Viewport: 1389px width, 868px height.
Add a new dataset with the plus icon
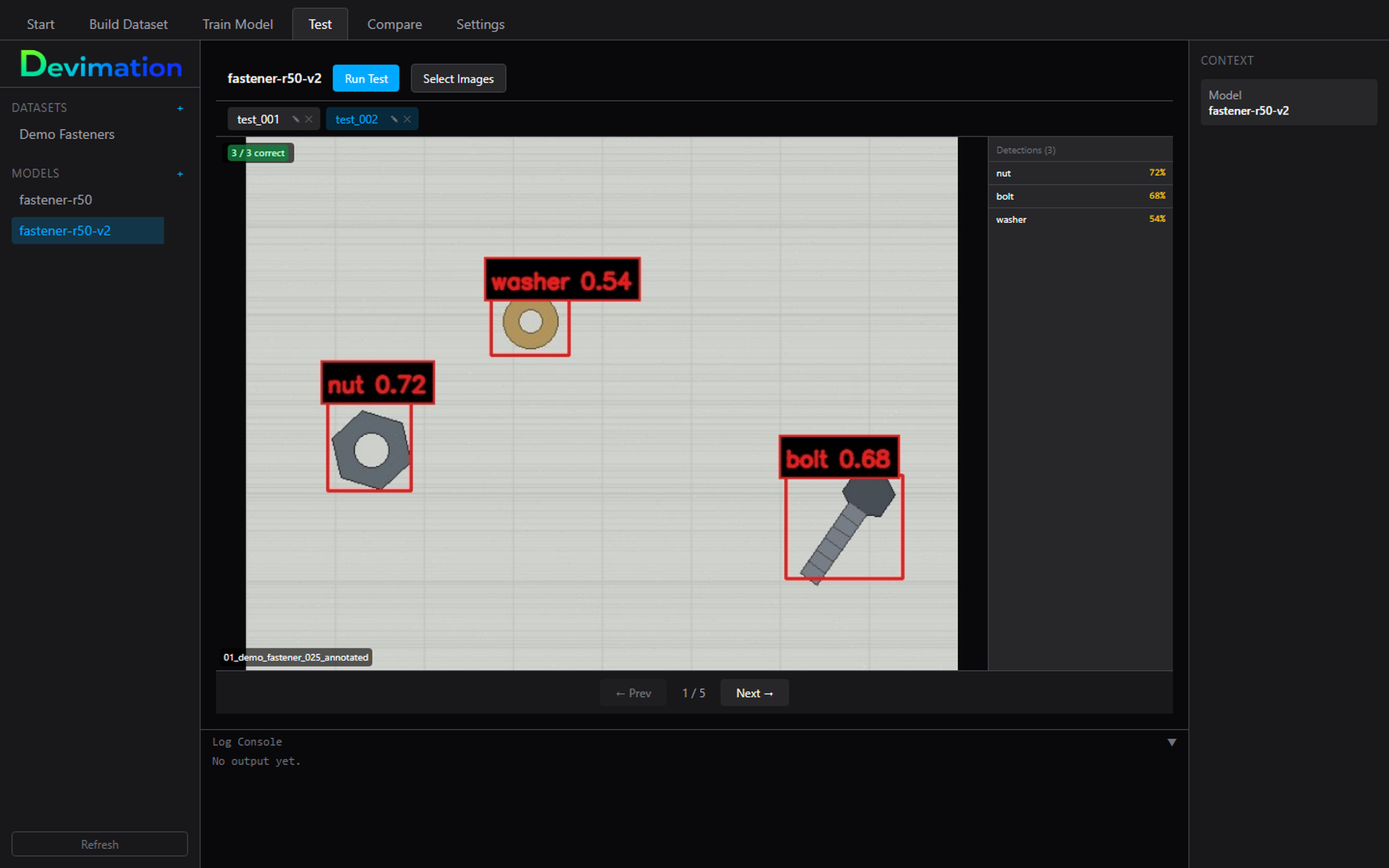coord(180,108)
